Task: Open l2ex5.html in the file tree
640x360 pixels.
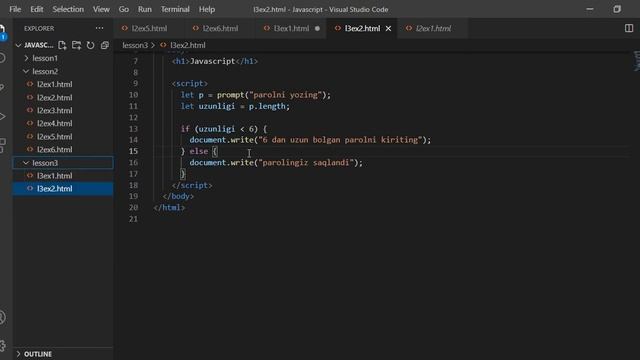Action: pos(63,136)
